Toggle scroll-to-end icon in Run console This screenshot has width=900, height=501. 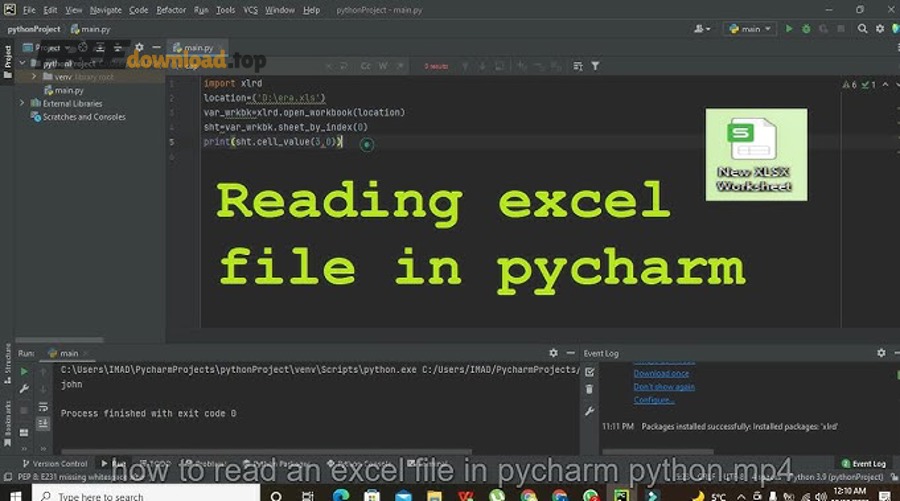(43, 424)
